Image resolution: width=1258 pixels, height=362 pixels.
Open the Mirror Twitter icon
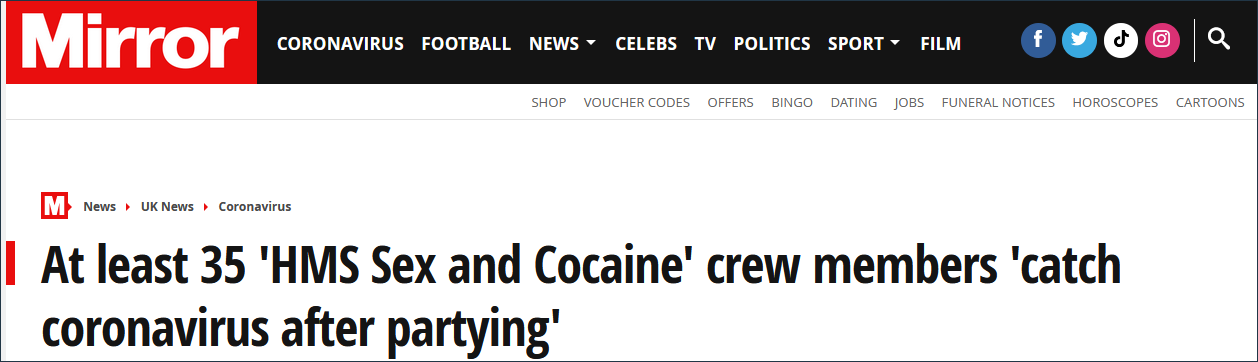(x=1079, y=40)
